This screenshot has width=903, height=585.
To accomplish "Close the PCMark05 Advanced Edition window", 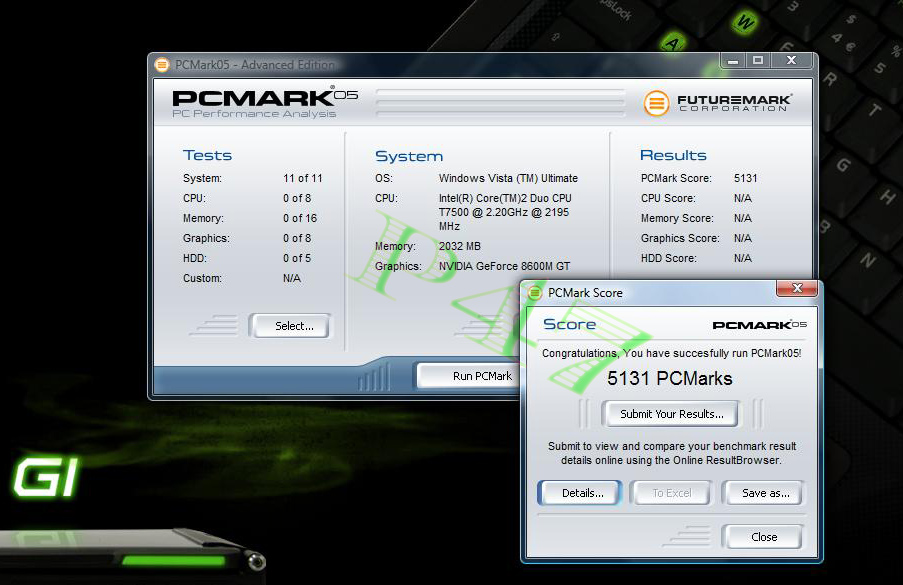I will (x=792, y=60).
